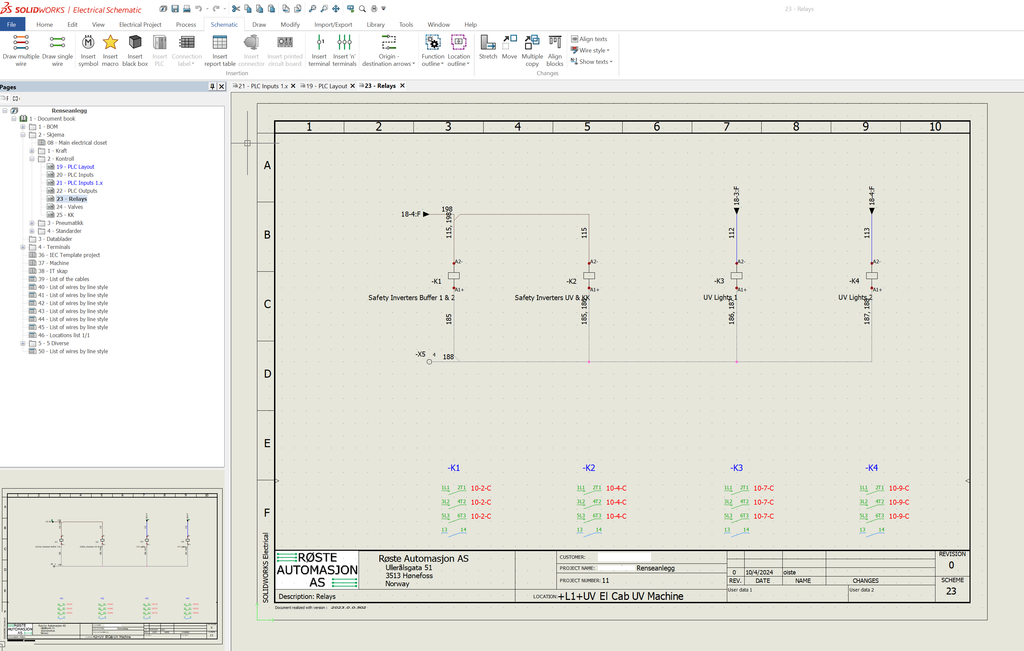
Task: Switch to the Library ribbon tab
Action: [x=376, y=24]
